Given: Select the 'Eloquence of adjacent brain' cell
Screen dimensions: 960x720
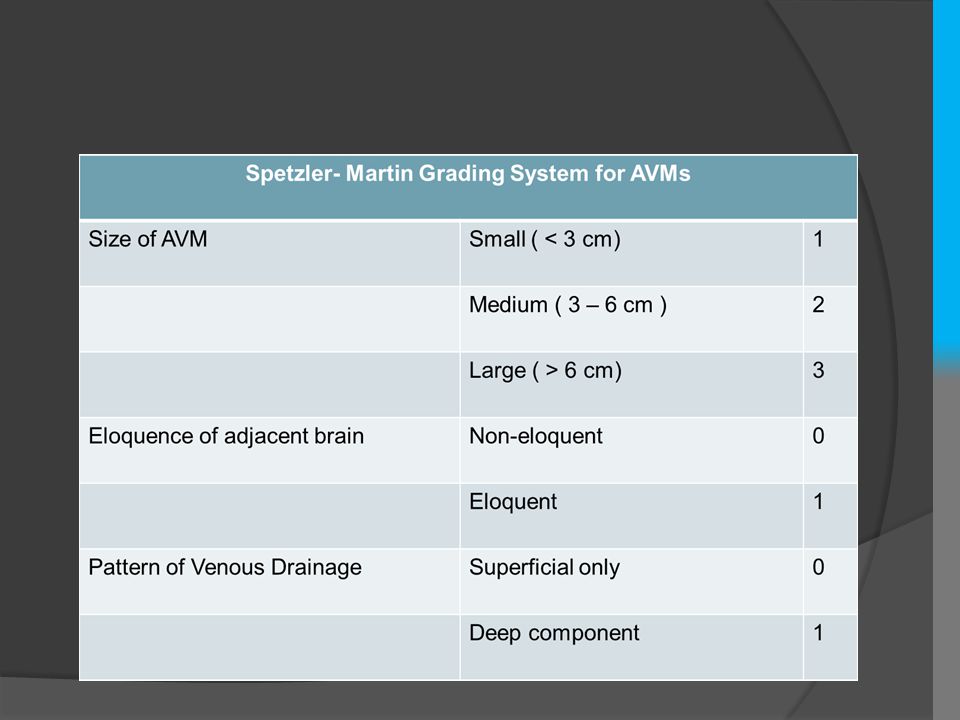Looking at the screenshot, I should (x=269, y=450).
